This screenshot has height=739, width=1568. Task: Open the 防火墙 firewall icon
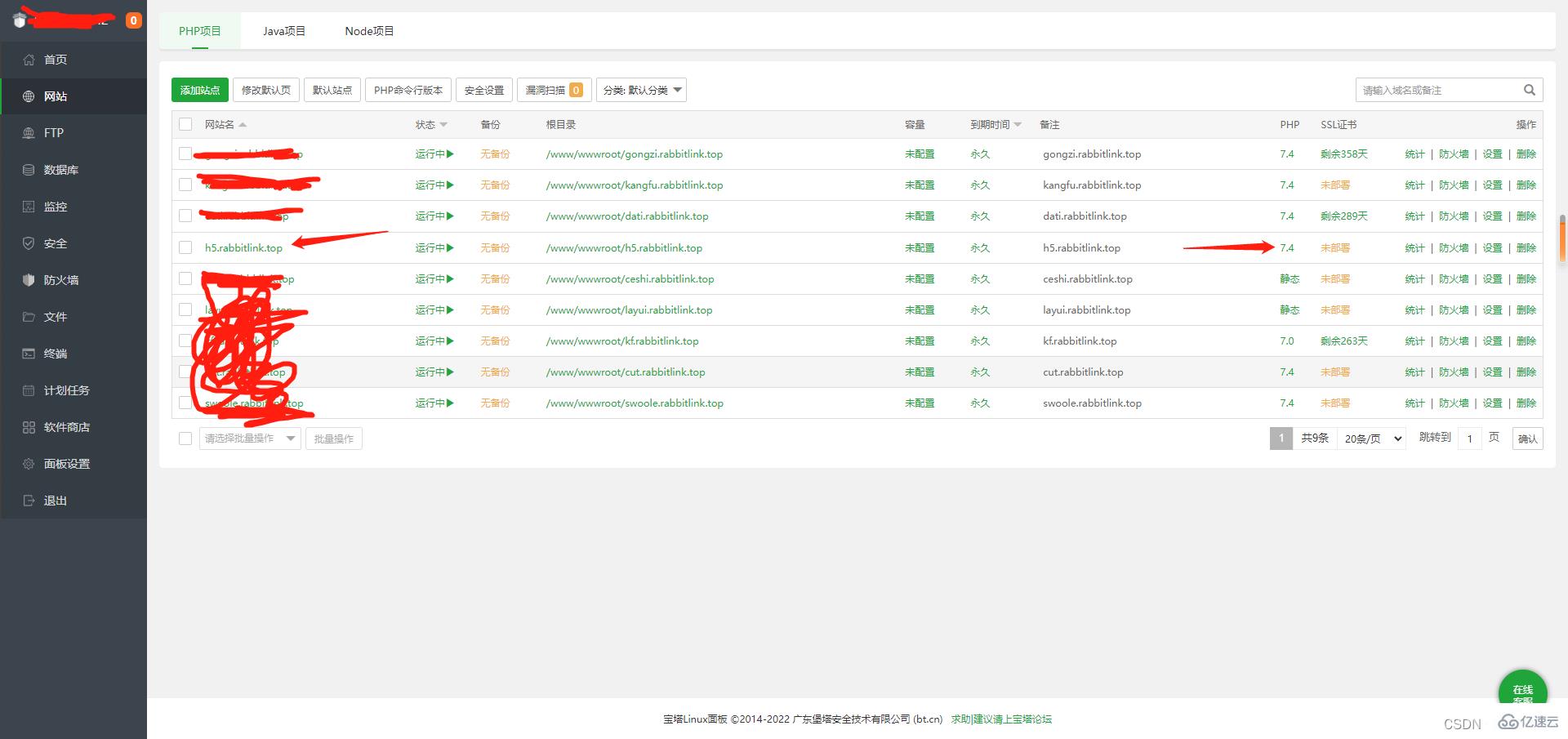(x=29, y=280)
